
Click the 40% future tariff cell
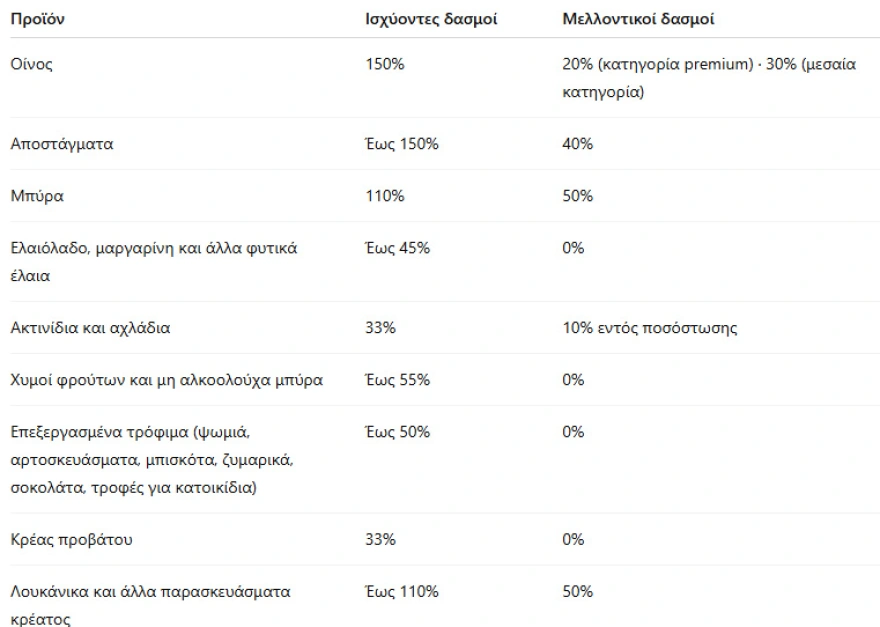click(x=577, y=144)
